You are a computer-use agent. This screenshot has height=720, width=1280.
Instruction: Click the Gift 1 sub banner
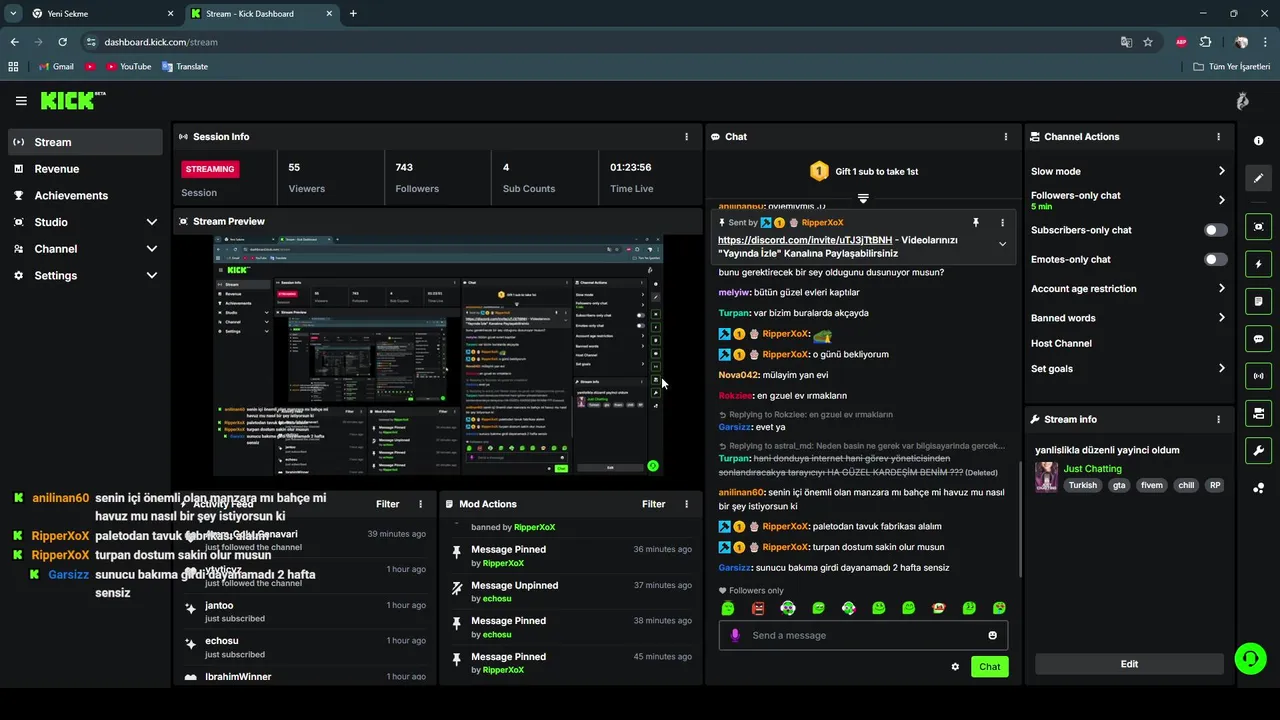863,172
